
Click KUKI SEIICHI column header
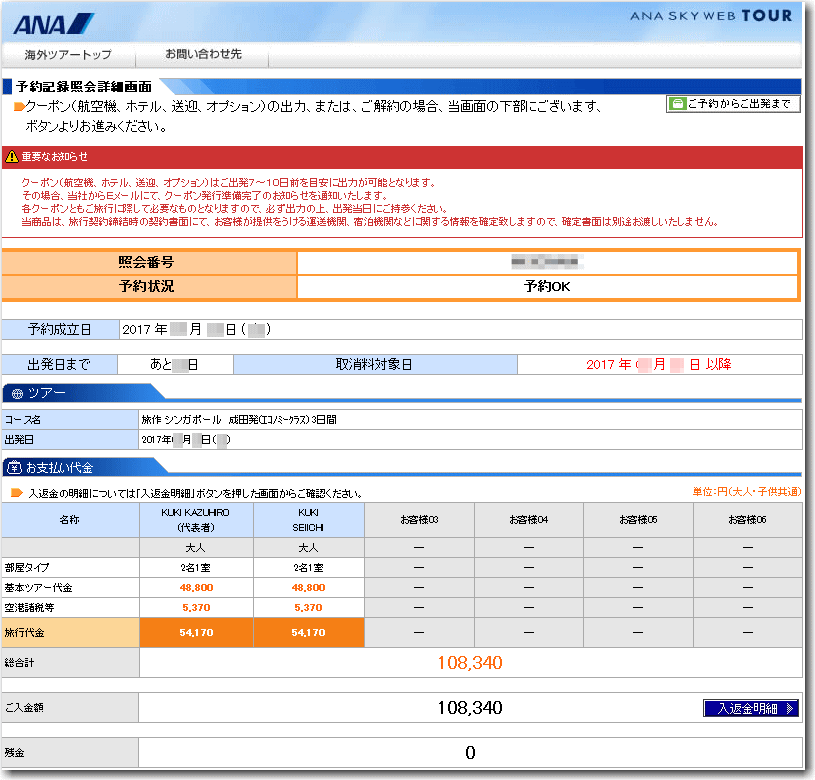308,520
